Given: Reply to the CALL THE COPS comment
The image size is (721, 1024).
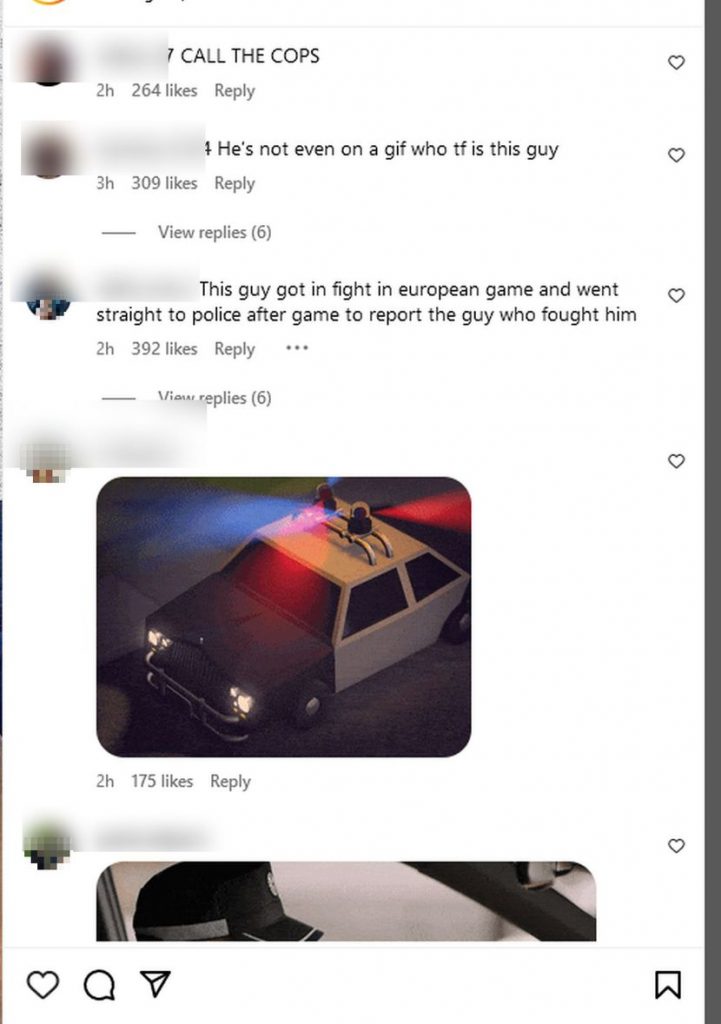Looking at the screenshot, I should [234, 91].
